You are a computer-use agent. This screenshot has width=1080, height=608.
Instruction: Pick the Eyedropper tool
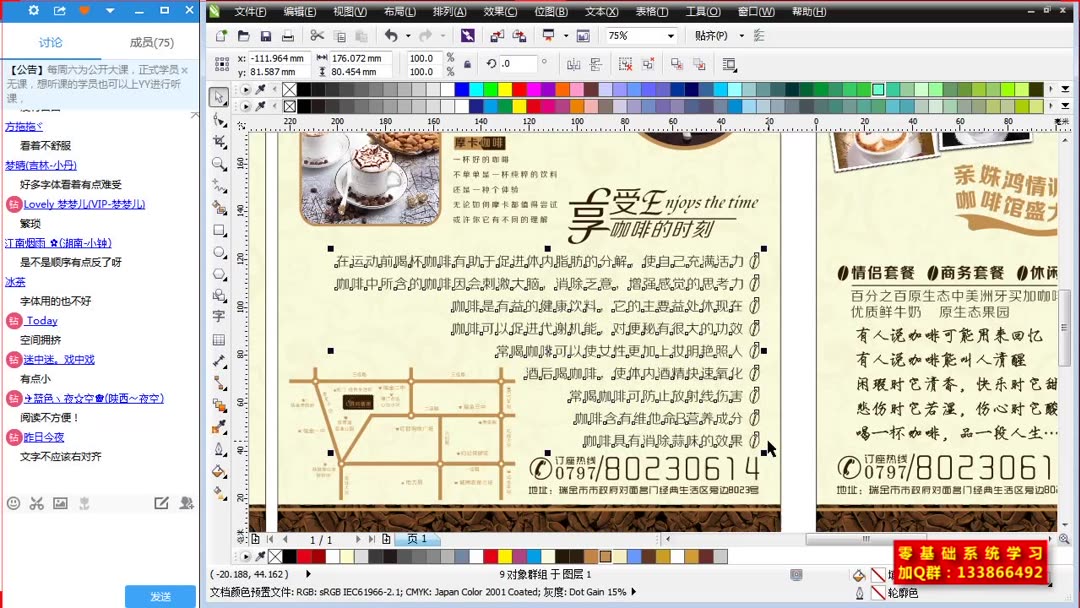pyautogui.click(x=221, y=427)
